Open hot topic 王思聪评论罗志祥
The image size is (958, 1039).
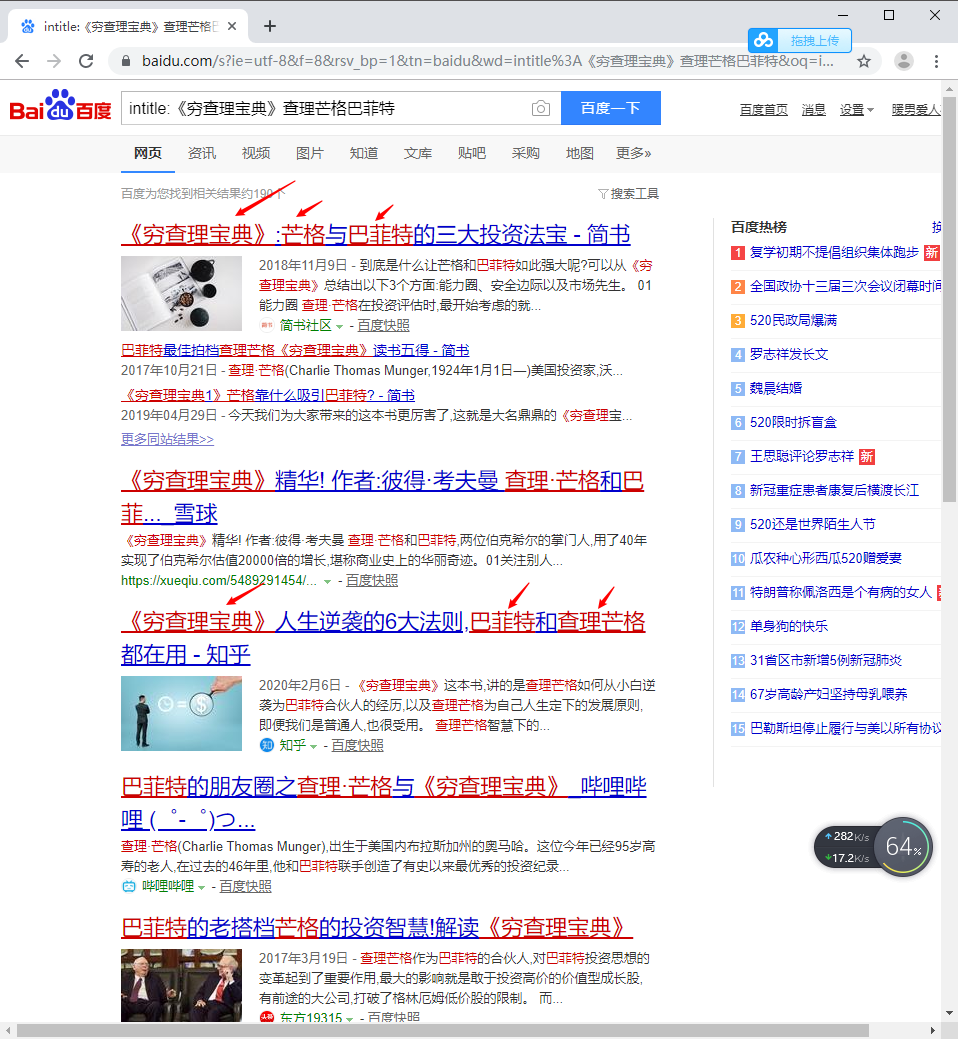(802, 457)
